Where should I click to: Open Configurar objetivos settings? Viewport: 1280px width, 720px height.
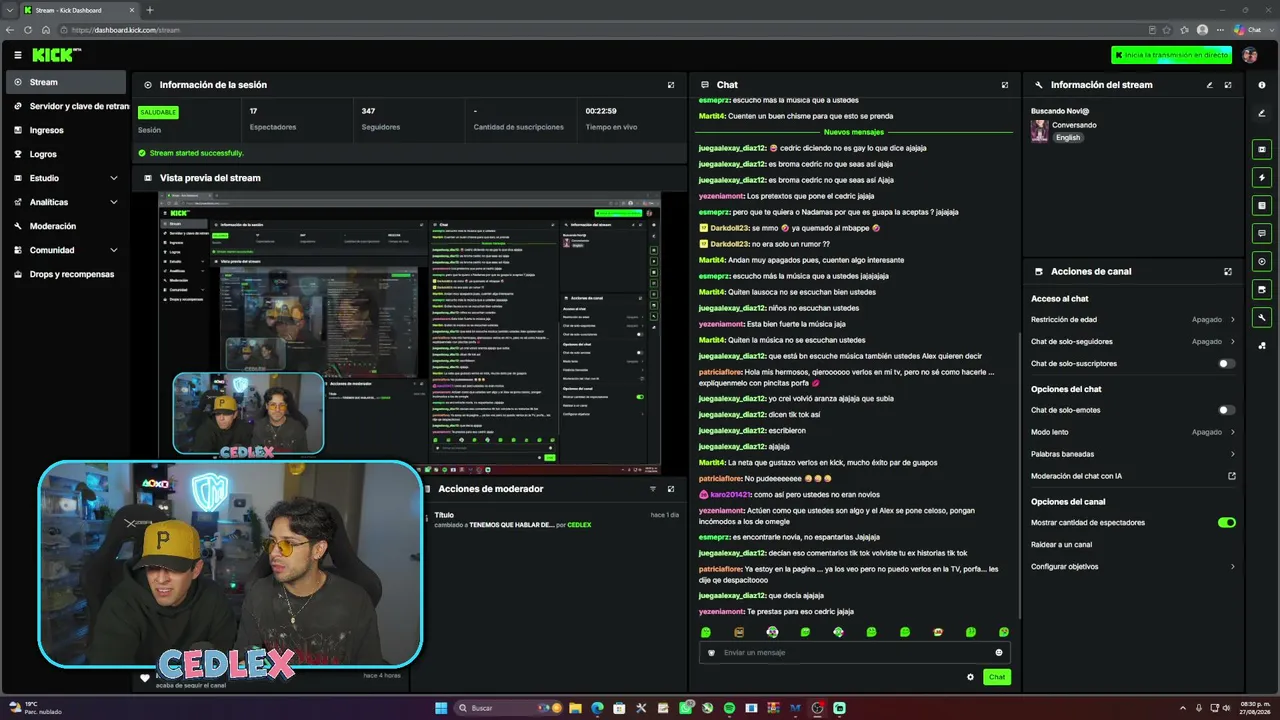click(1133, 567)
